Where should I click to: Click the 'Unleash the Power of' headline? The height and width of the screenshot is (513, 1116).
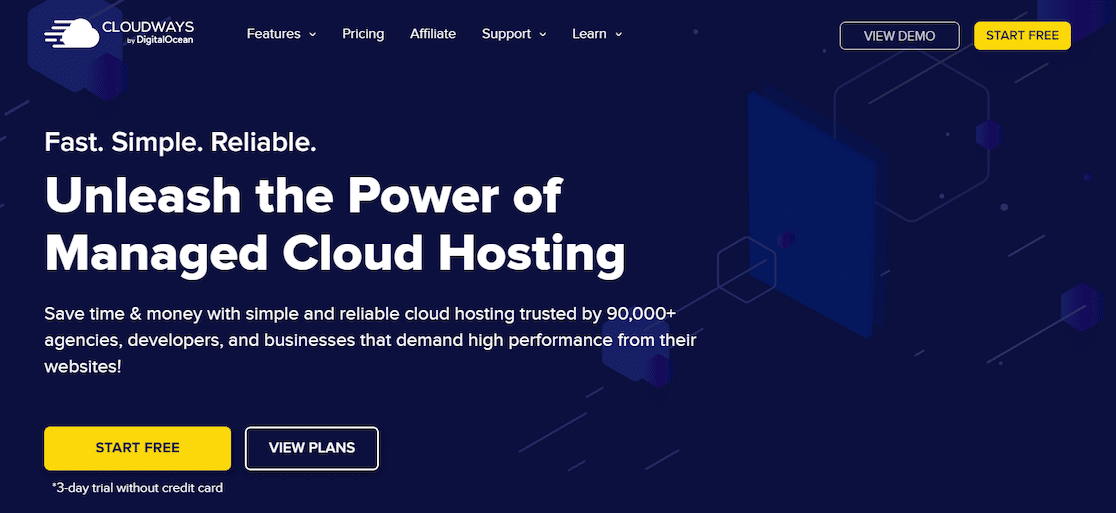[x=303, y=196]
